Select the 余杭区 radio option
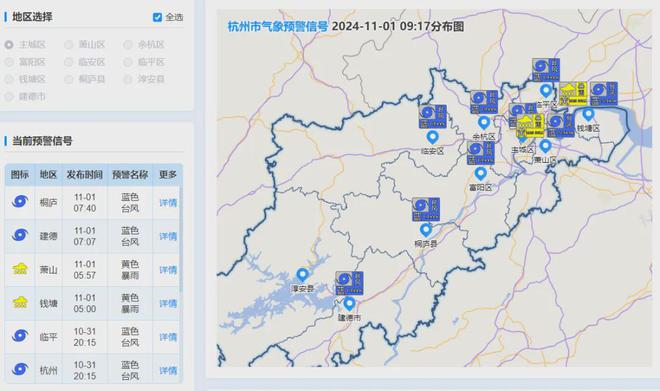 (x=128, y=45)
